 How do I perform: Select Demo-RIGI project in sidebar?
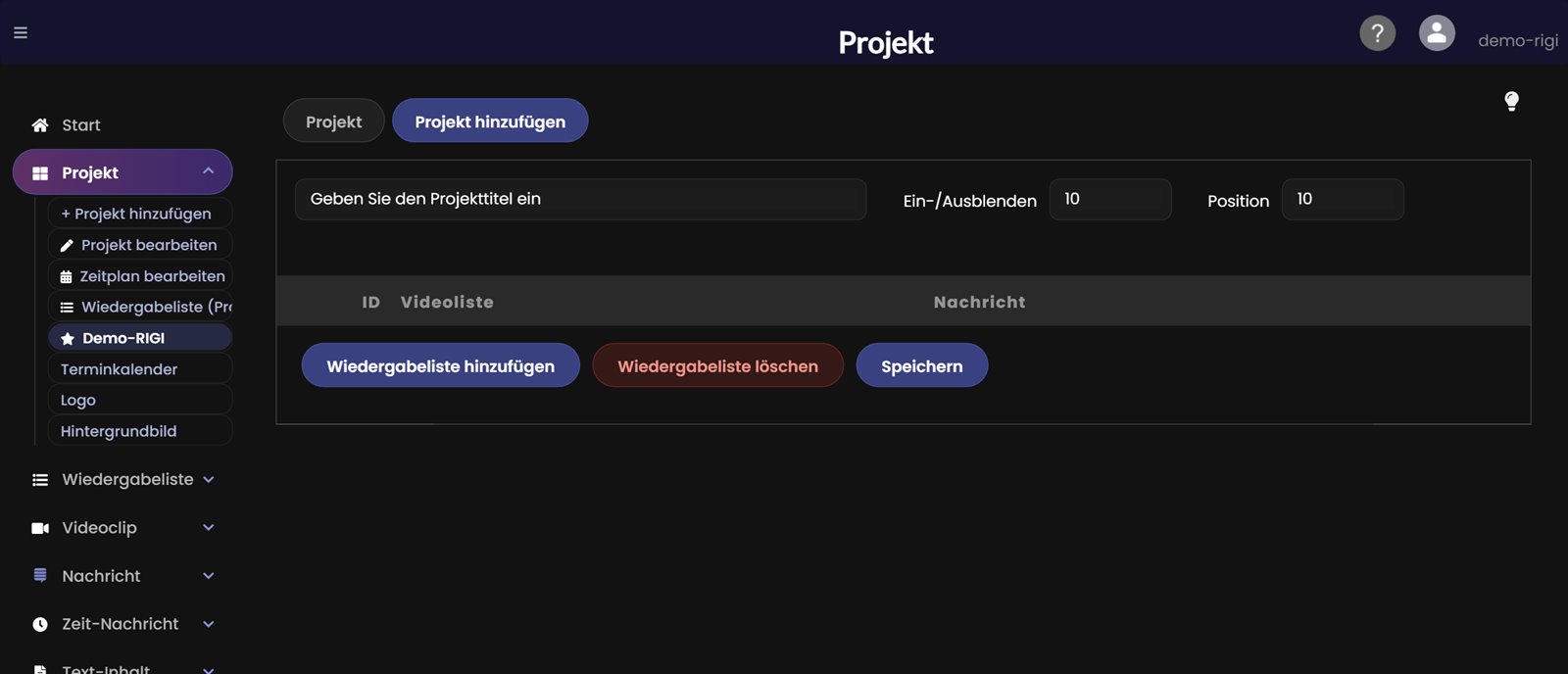(139, 338)
